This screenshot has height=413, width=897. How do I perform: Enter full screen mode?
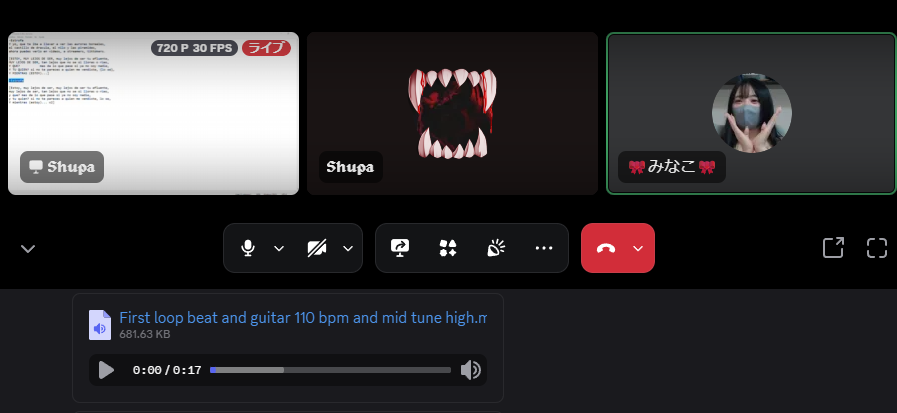876,248
